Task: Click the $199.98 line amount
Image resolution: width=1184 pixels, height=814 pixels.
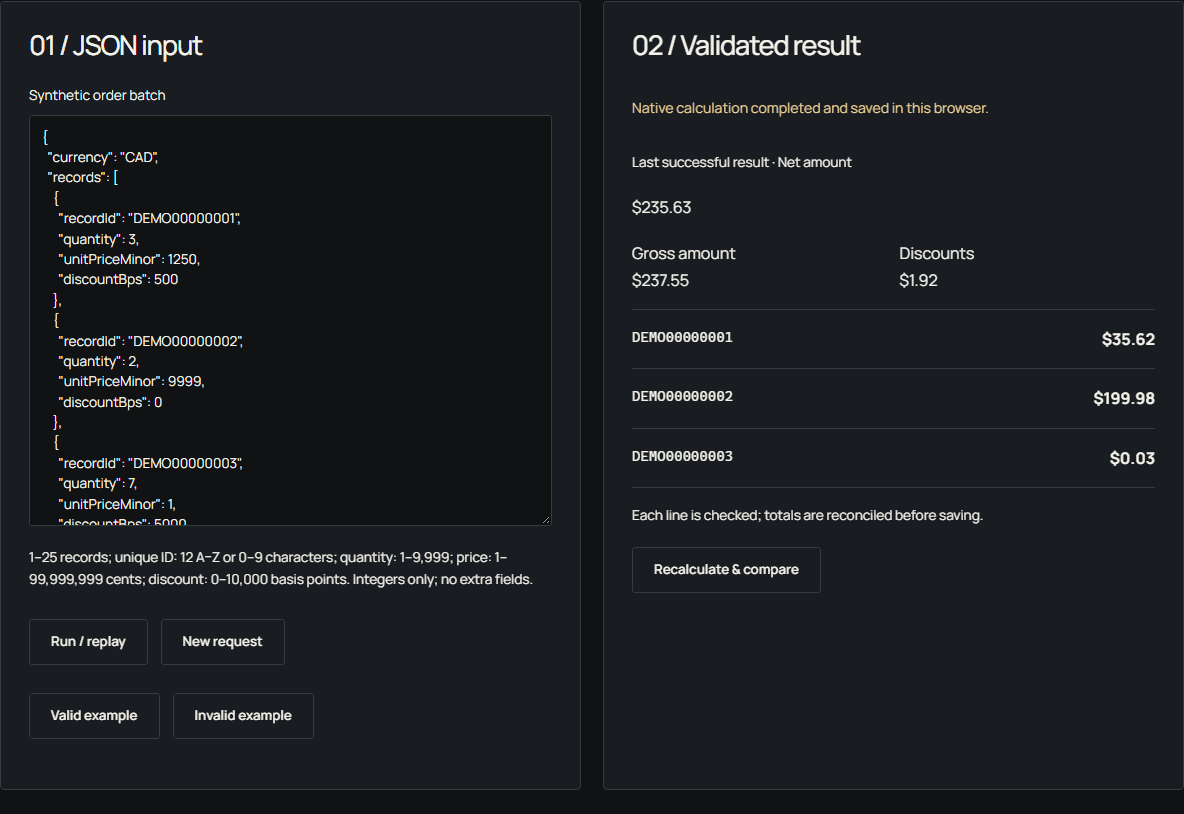Action: pos(1124,398)
